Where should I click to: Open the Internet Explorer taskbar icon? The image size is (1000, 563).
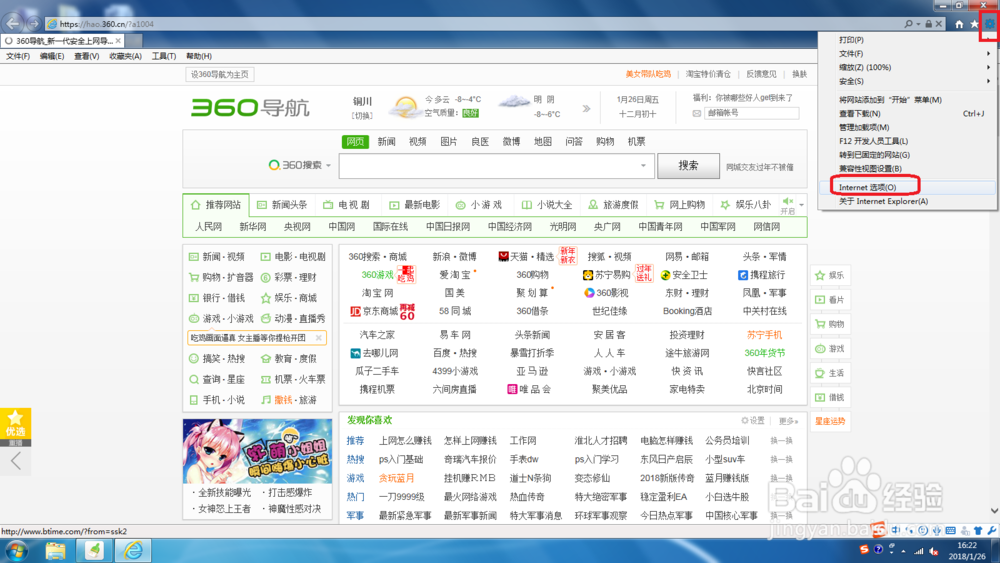(133, 550)
